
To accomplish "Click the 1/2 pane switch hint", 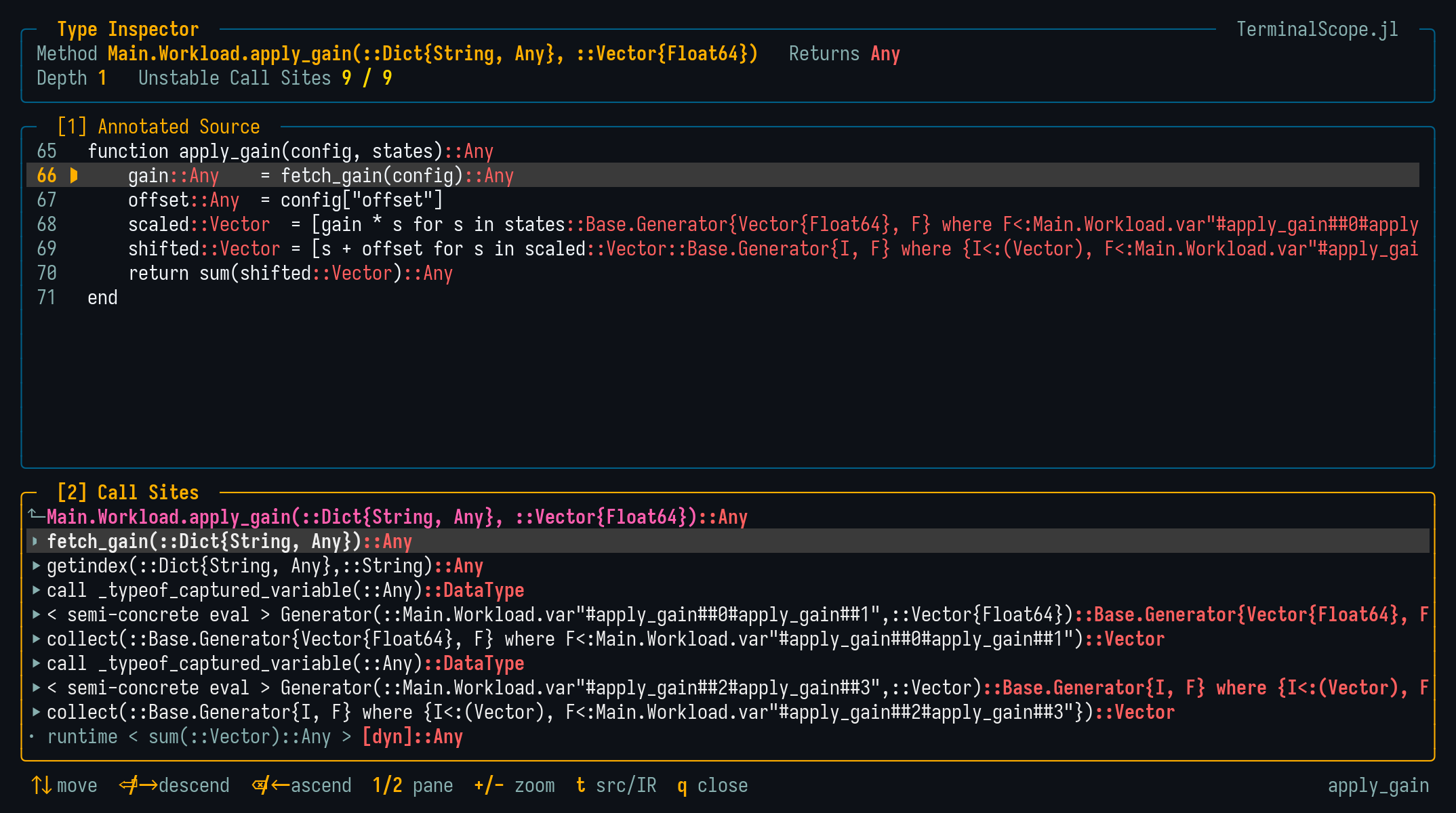I will pos(413,785).
